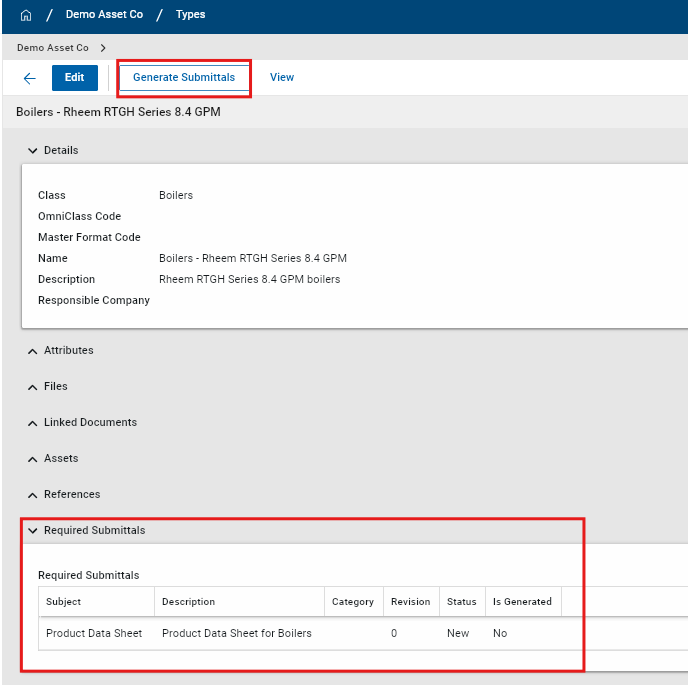The height and width of the screenshot is (685, 688).
Task: Open Demo Asset Co breadcrumb in header
Action: (104, 15)
